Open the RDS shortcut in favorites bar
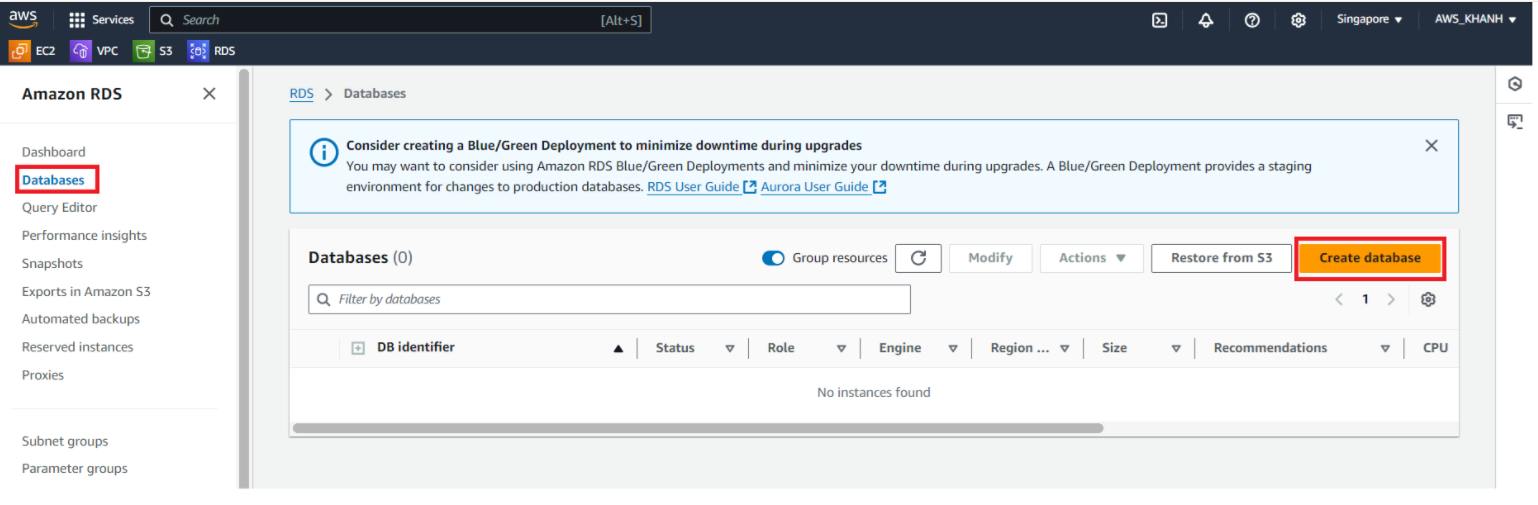Image resolution: width=1538 pixels, height=505 pixels. pyautogui.click(x=212, y=50)
